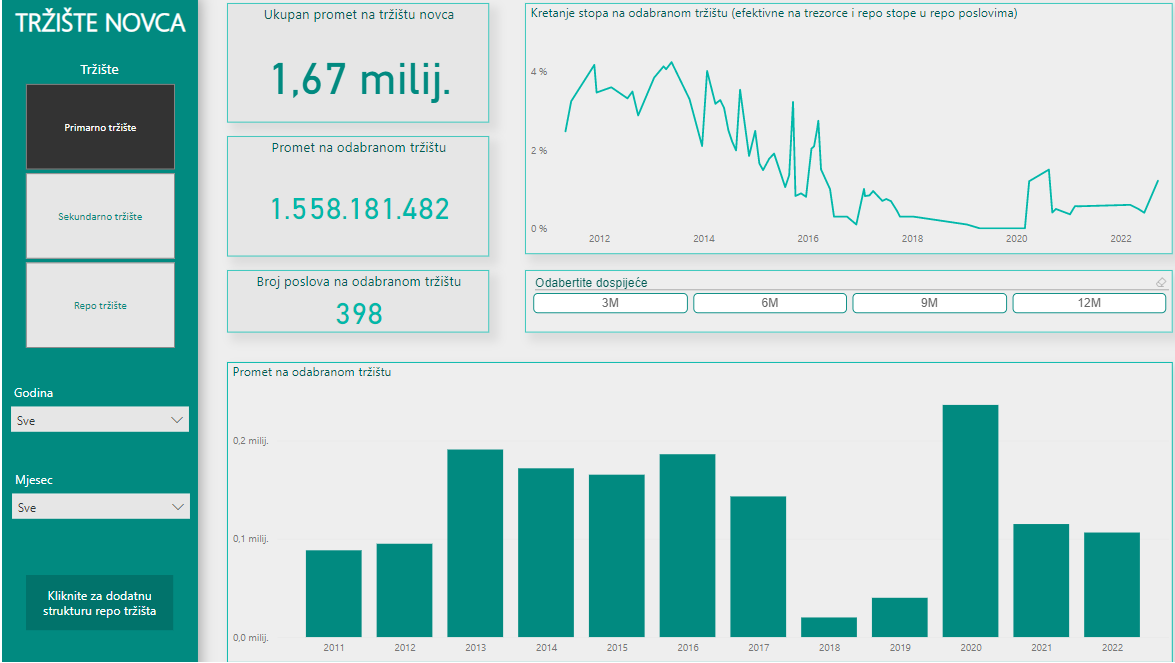Viewport: 1175px width, 663px height.
Task: Select the 6M maturity option
Action: click(x=770, y=303)
